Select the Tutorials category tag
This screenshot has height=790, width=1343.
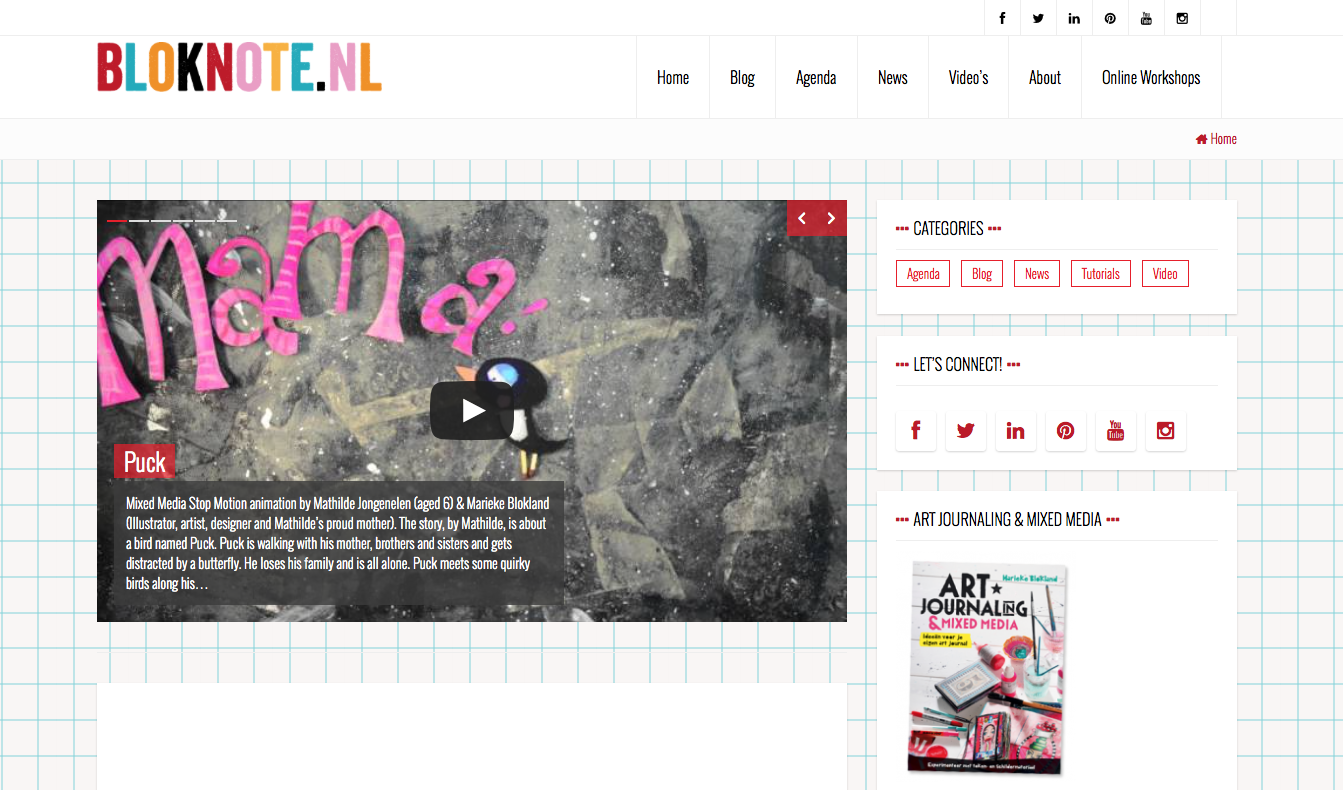click(1101, 274)
